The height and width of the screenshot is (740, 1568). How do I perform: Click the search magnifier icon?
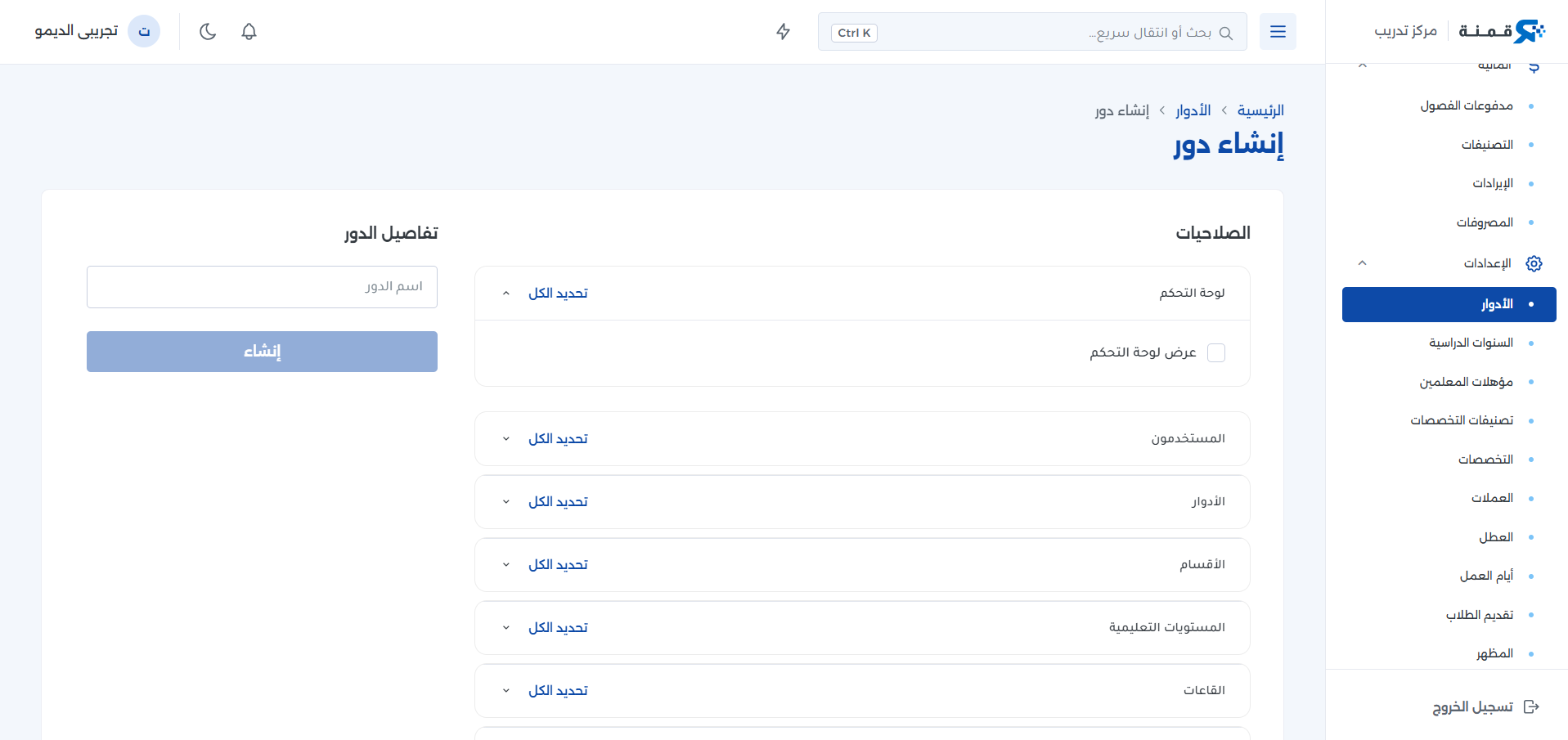(x=1225, y=33)
